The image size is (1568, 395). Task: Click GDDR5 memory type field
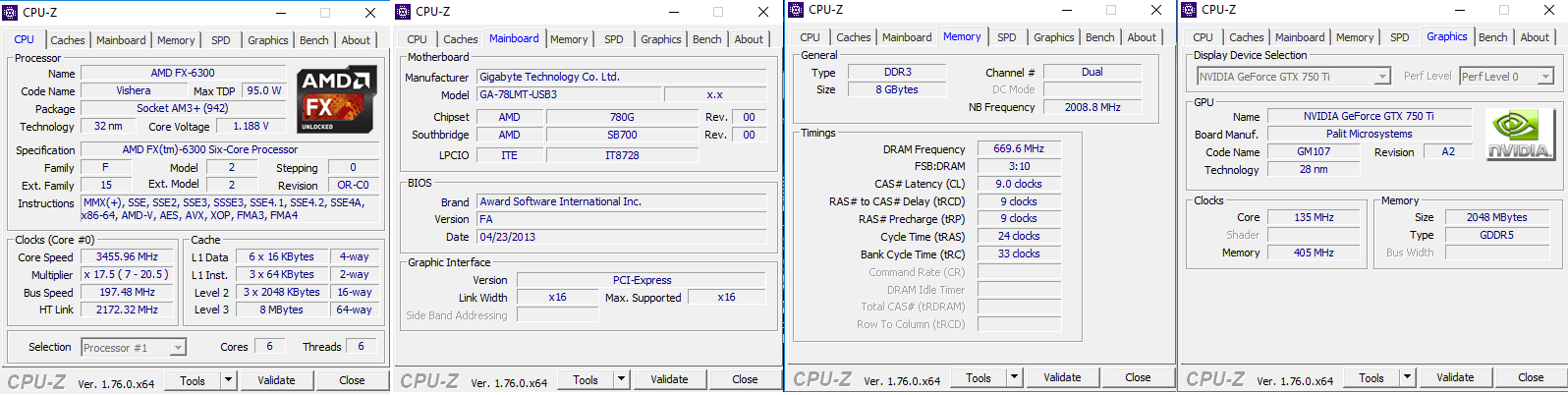pos(1496,235)
